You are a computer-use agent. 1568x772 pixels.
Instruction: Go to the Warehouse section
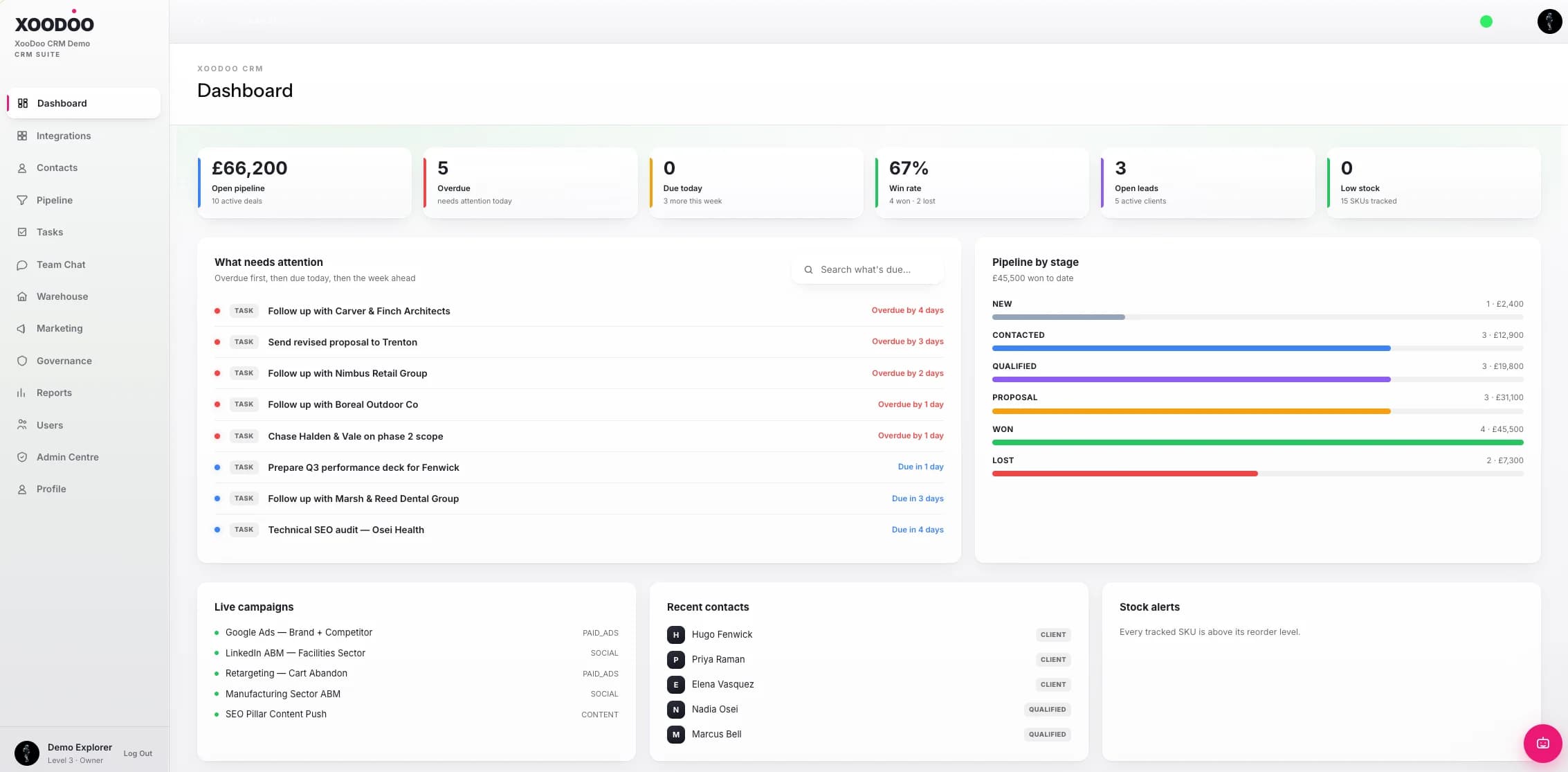coord(84,296)
